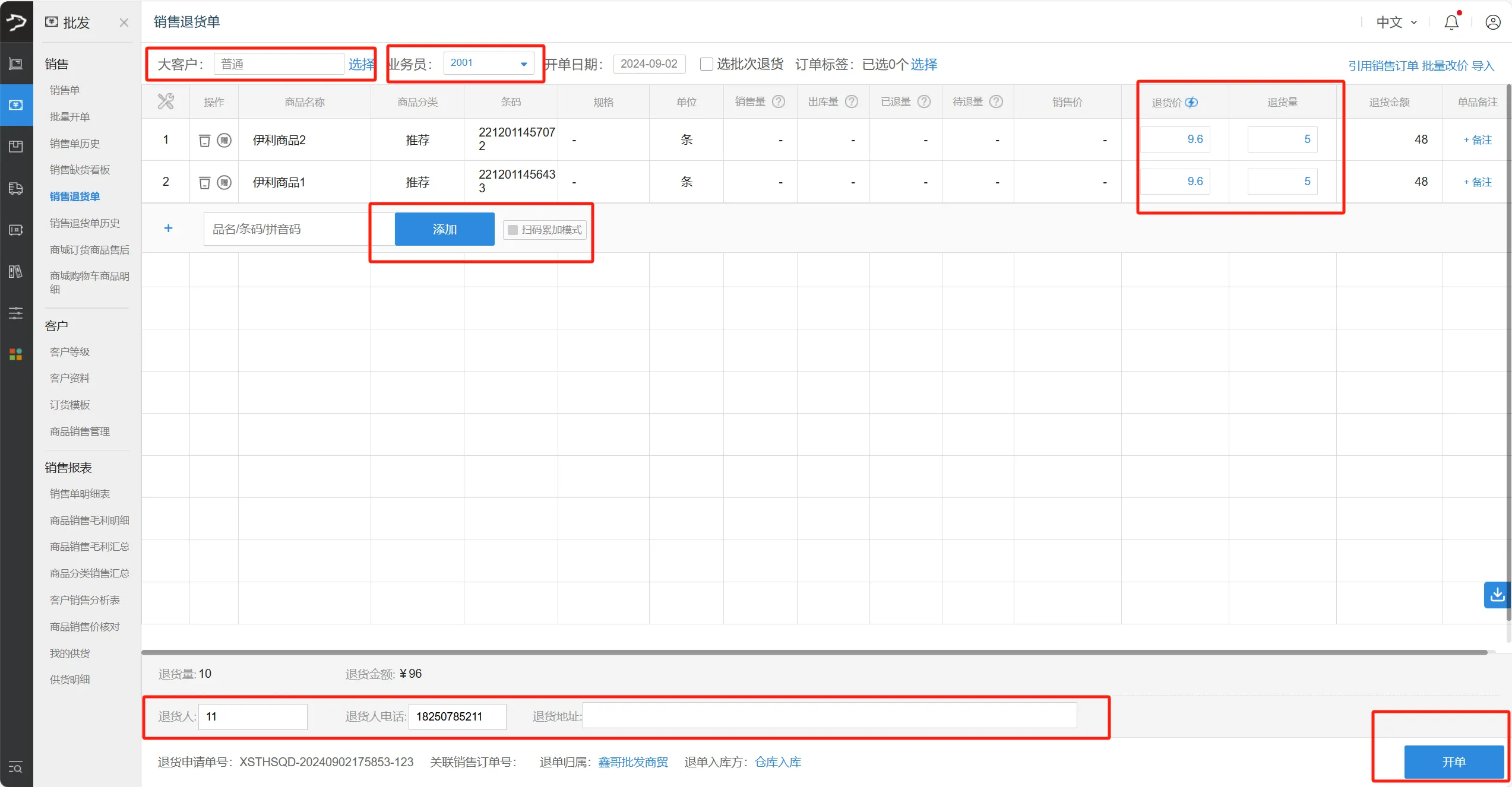The width and height of the screenshot is (1512, 787).
Task: Open the user account profile icon
Action: (x=1492, y=23)
